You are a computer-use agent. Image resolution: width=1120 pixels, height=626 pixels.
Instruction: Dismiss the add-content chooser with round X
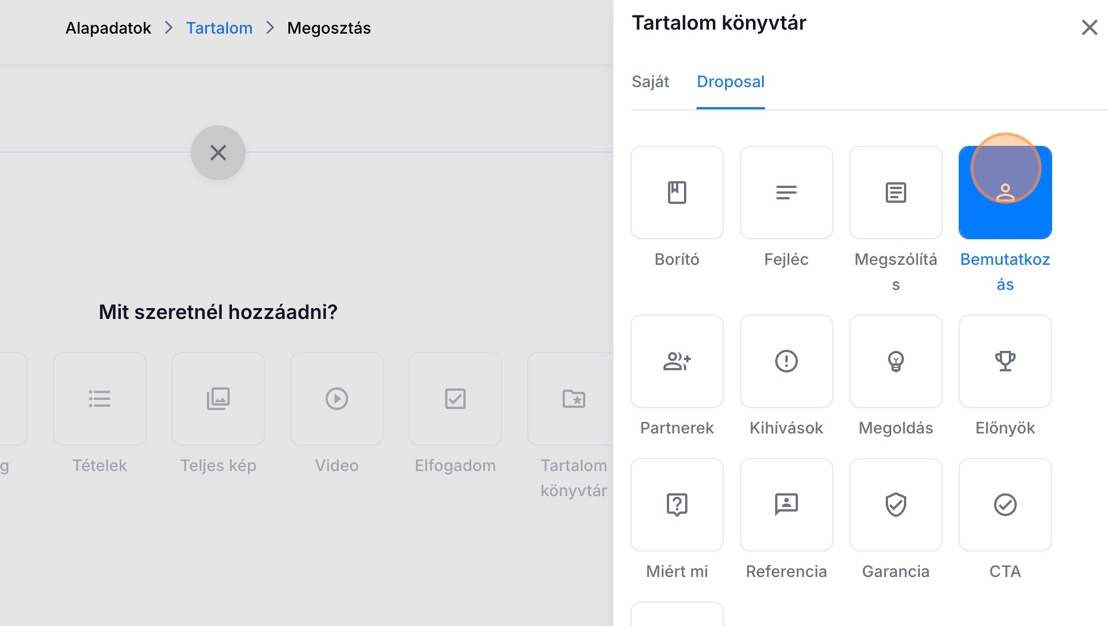[218, 153]
